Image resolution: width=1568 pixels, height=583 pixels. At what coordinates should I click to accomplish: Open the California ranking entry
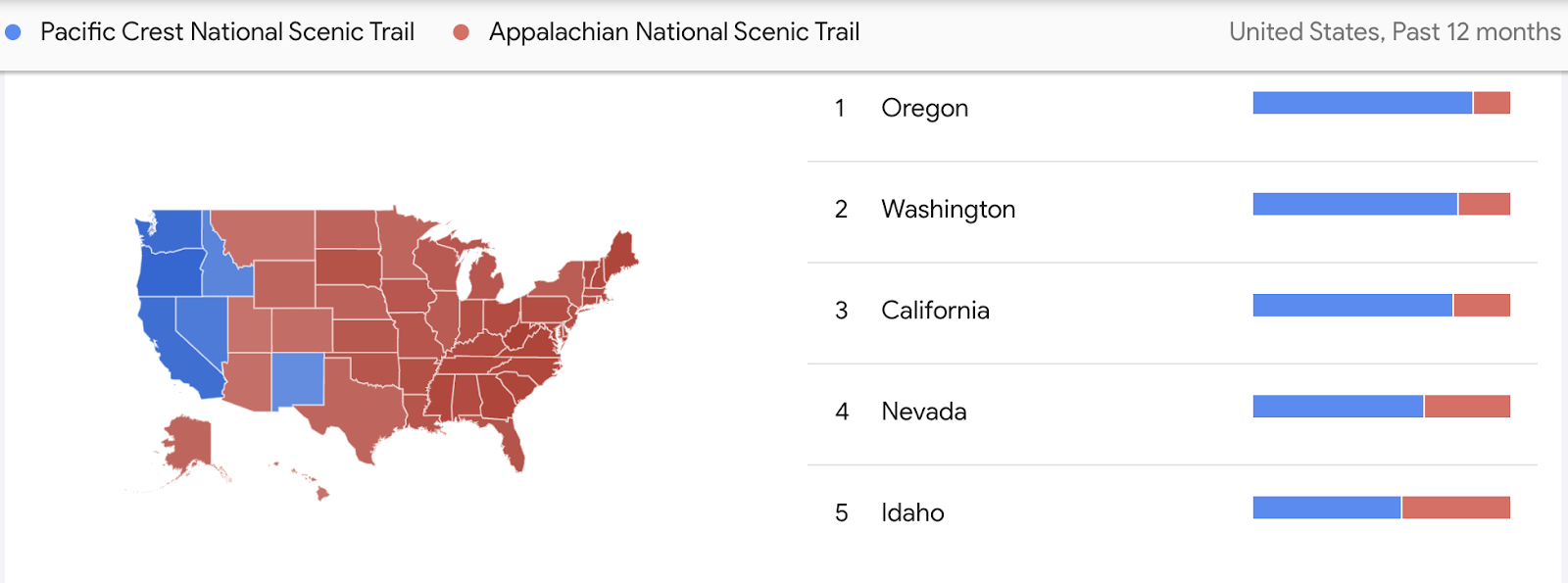1172,312
